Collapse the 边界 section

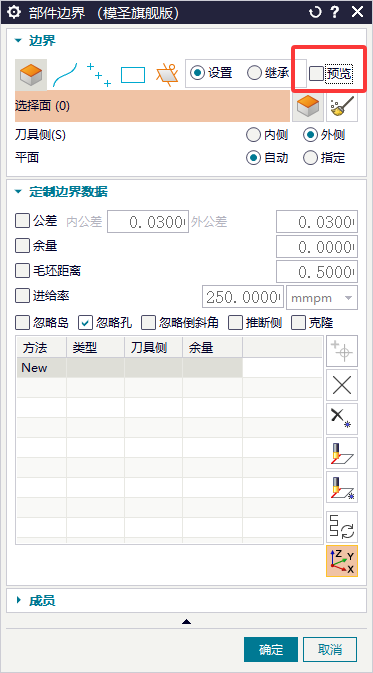[x=18, y=41]
